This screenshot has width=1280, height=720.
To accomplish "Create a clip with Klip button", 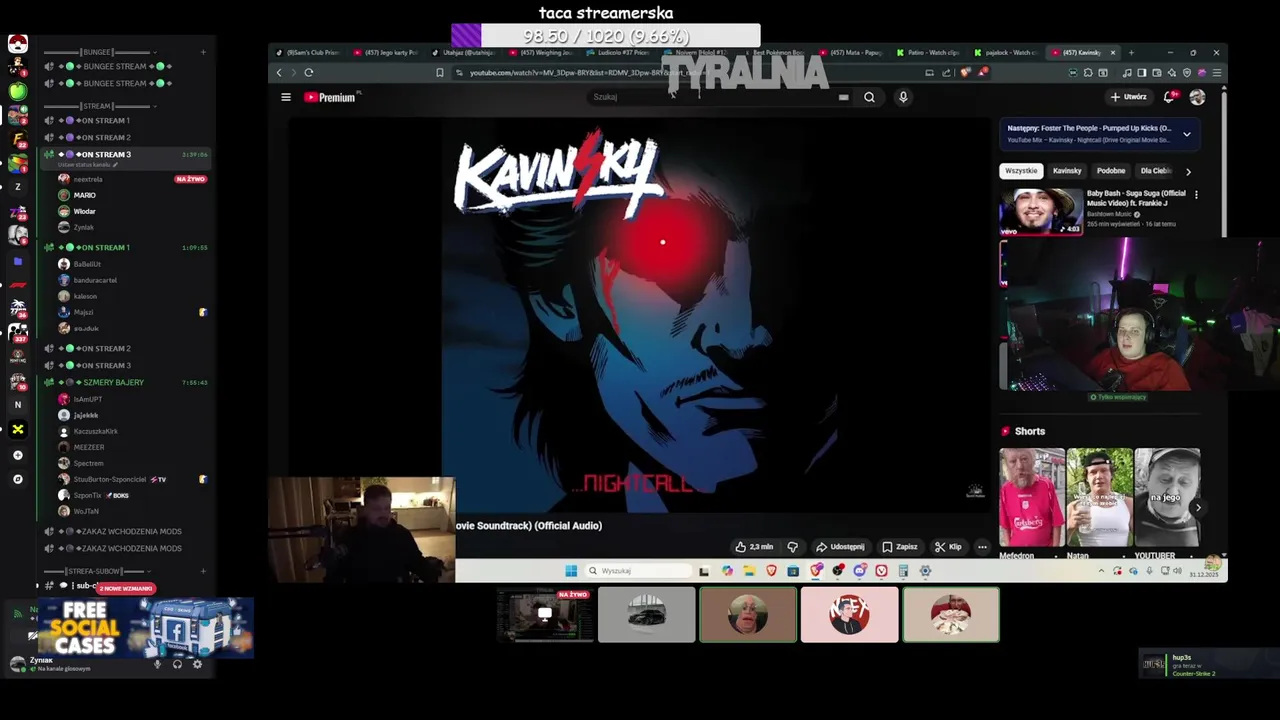I will click(x=948, y=547).
